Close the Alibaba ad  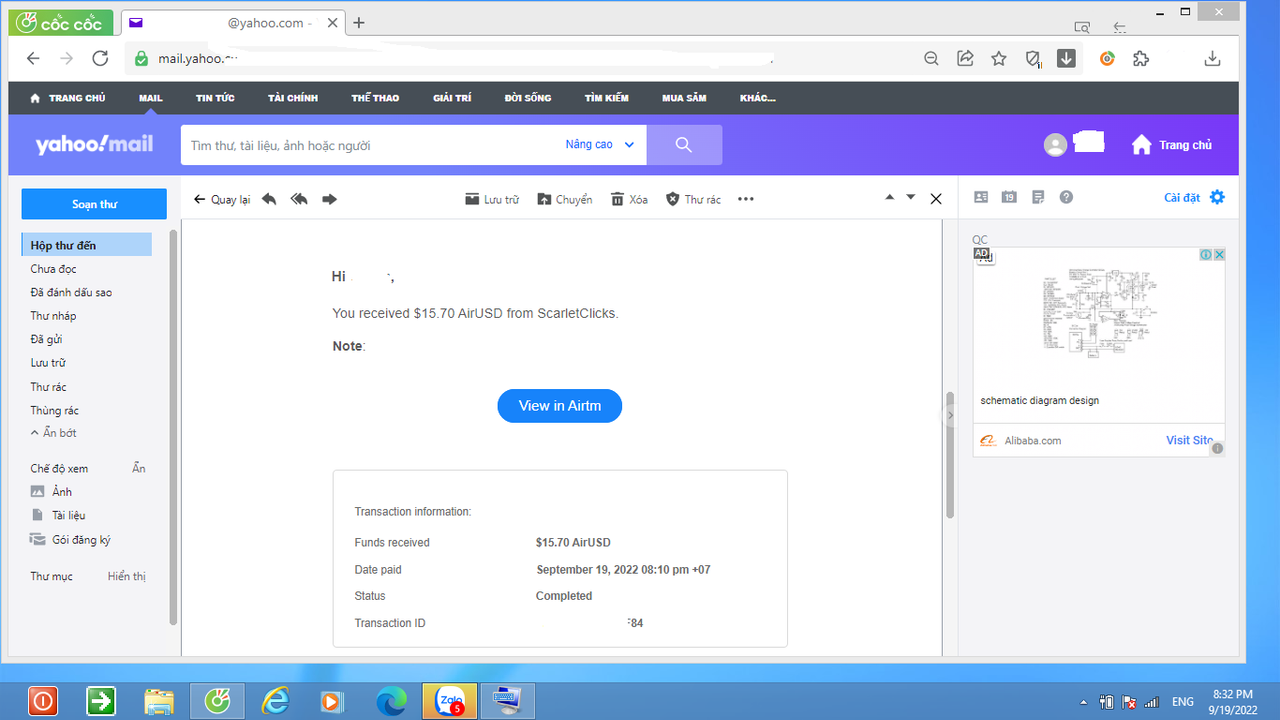1219,255
